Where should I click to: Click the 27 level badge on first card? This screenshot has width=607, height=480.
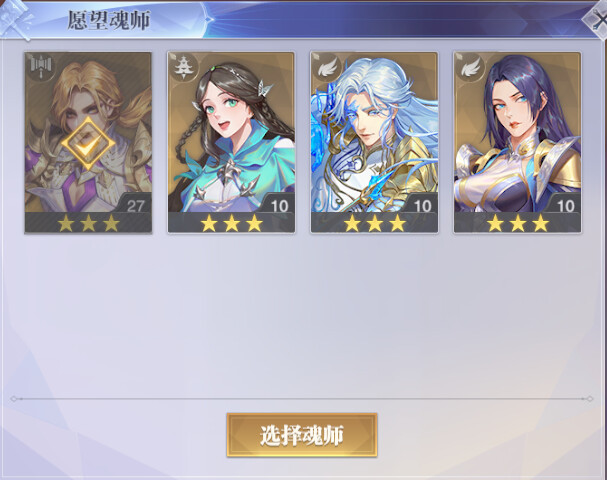tap(135, 206)
